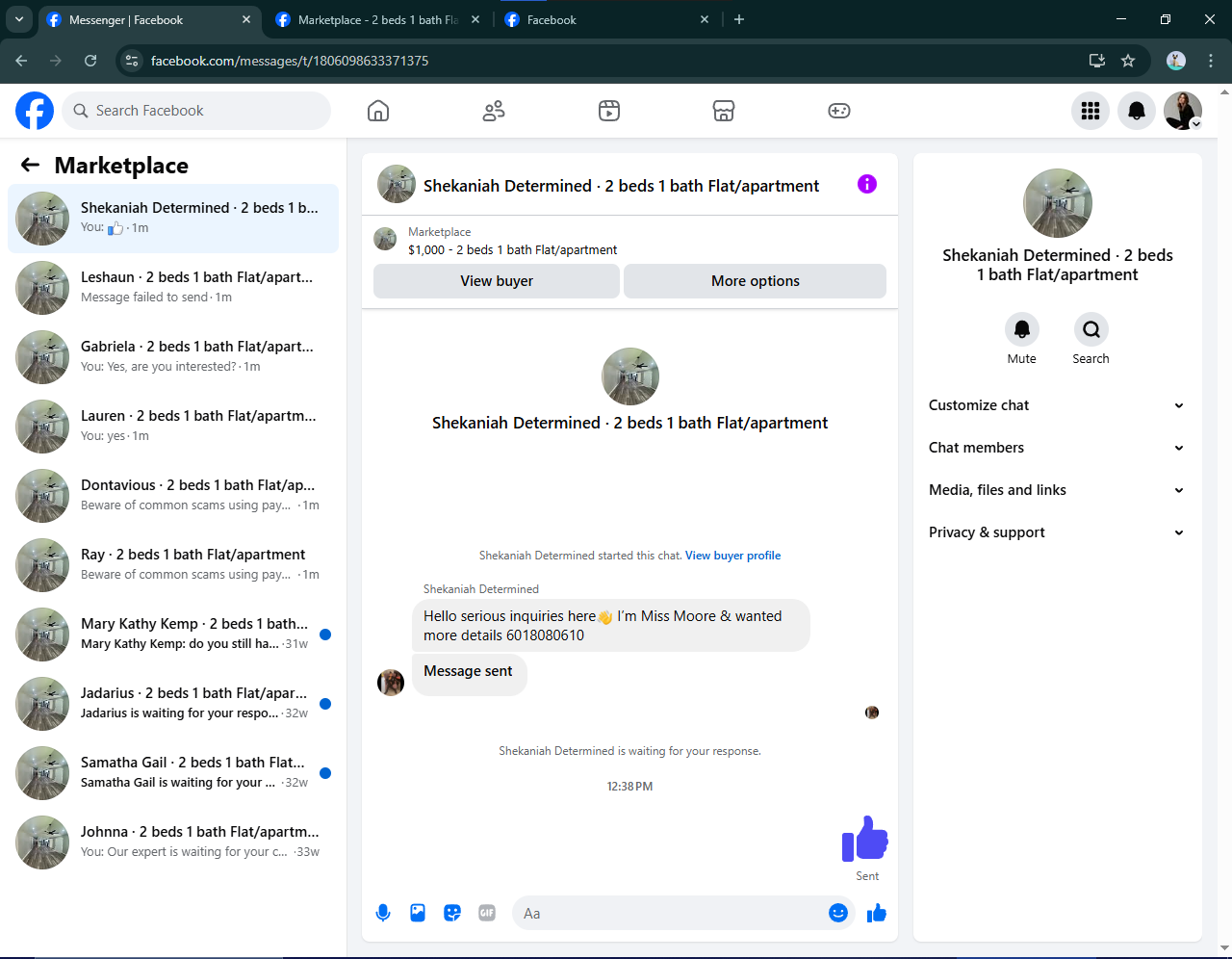
Task: Open Chrome profile avatar
Action: click(x=1176, y=61)
